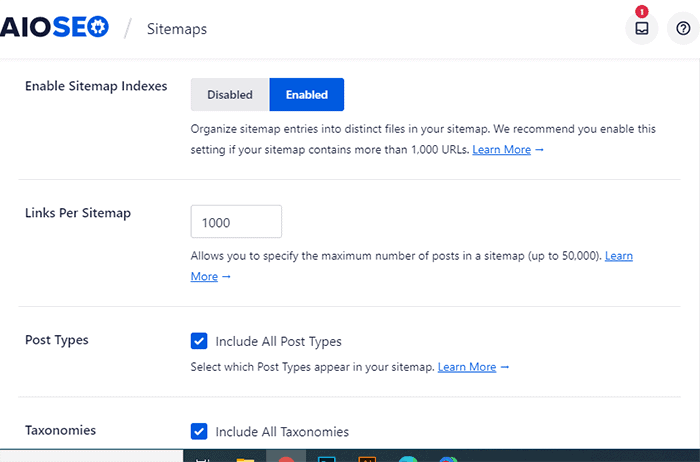Uncheck Include All Taxonomies checkbox
This screenshot has width=700, height=462.
pos(199,432)
